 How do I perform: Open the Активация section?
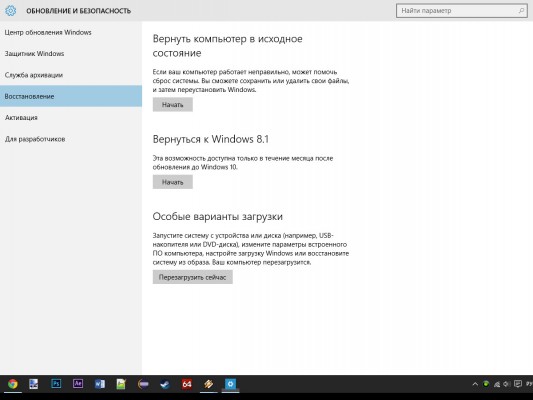(21, 118)
